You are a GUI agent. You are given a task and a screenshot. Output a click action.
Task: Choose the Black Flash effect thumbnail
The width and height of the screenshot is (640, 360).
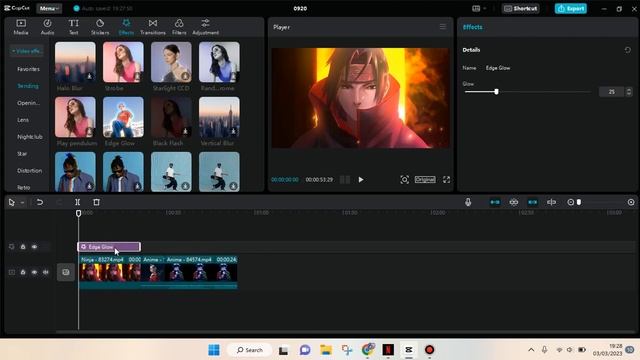tap(171, 117)
